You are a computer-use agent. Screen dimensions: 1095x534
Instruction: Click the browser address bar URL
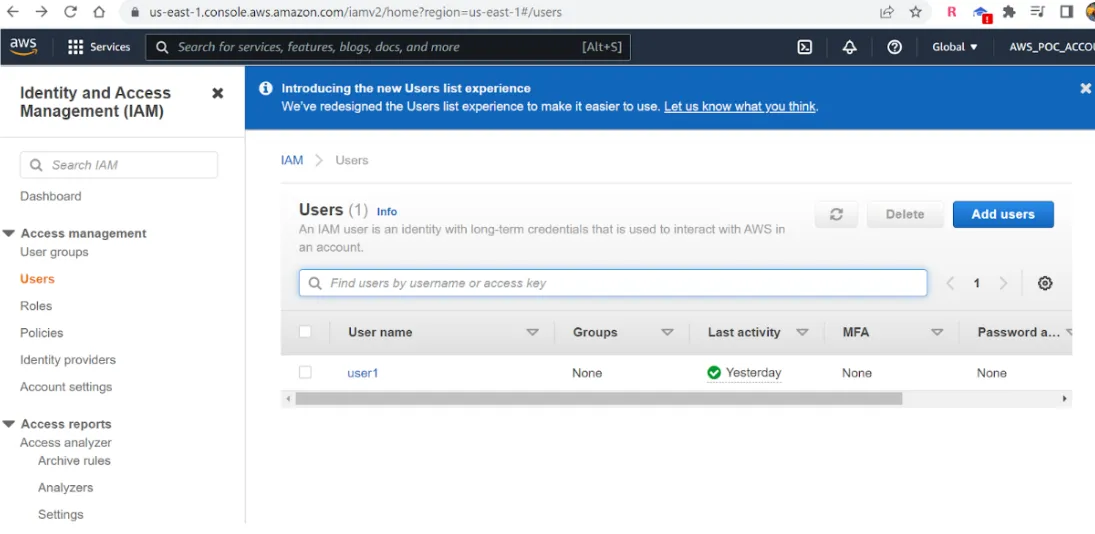pos(355,12)
